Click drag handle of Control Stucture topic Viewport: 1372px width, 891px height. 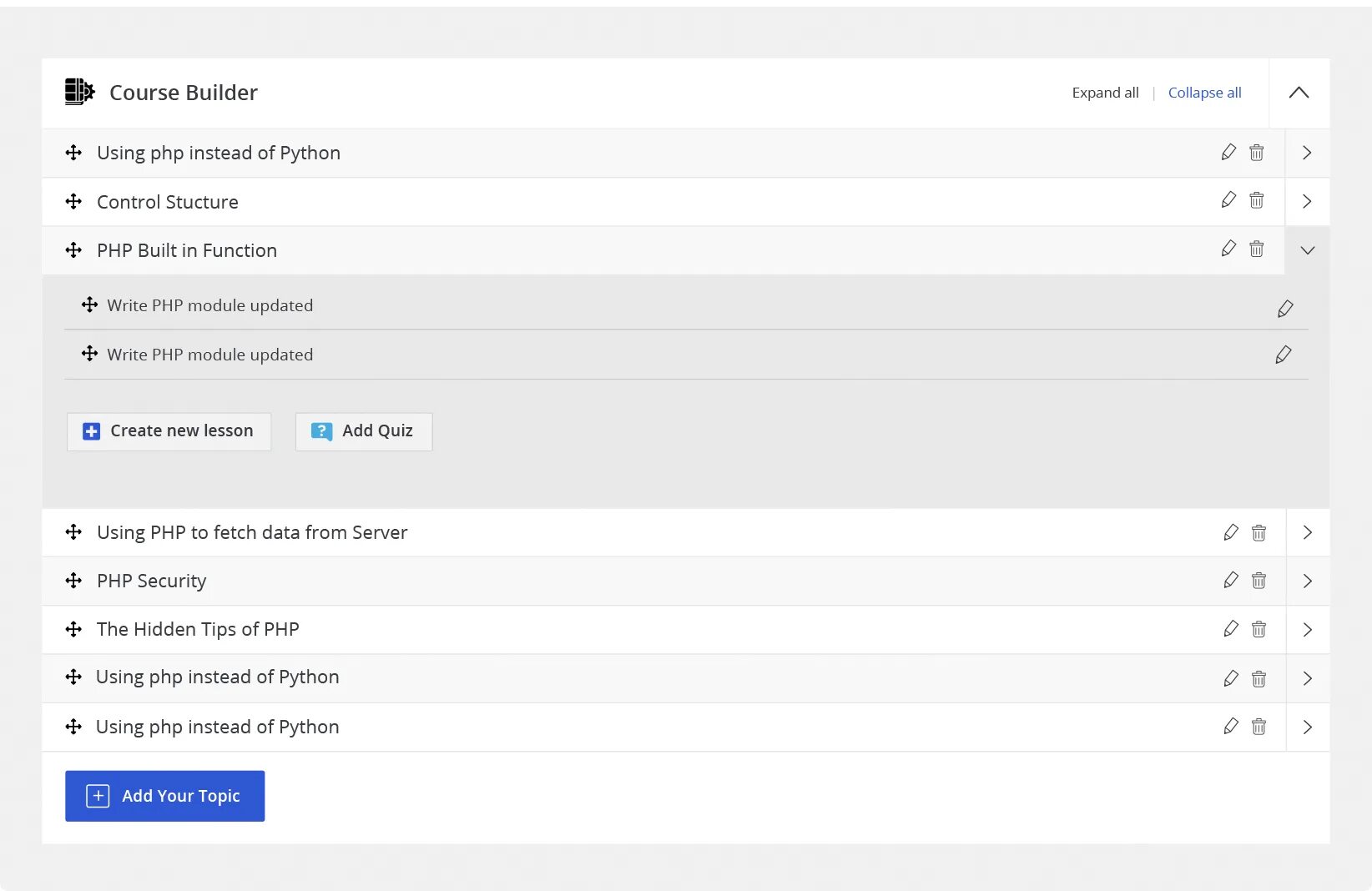(73, 202)
